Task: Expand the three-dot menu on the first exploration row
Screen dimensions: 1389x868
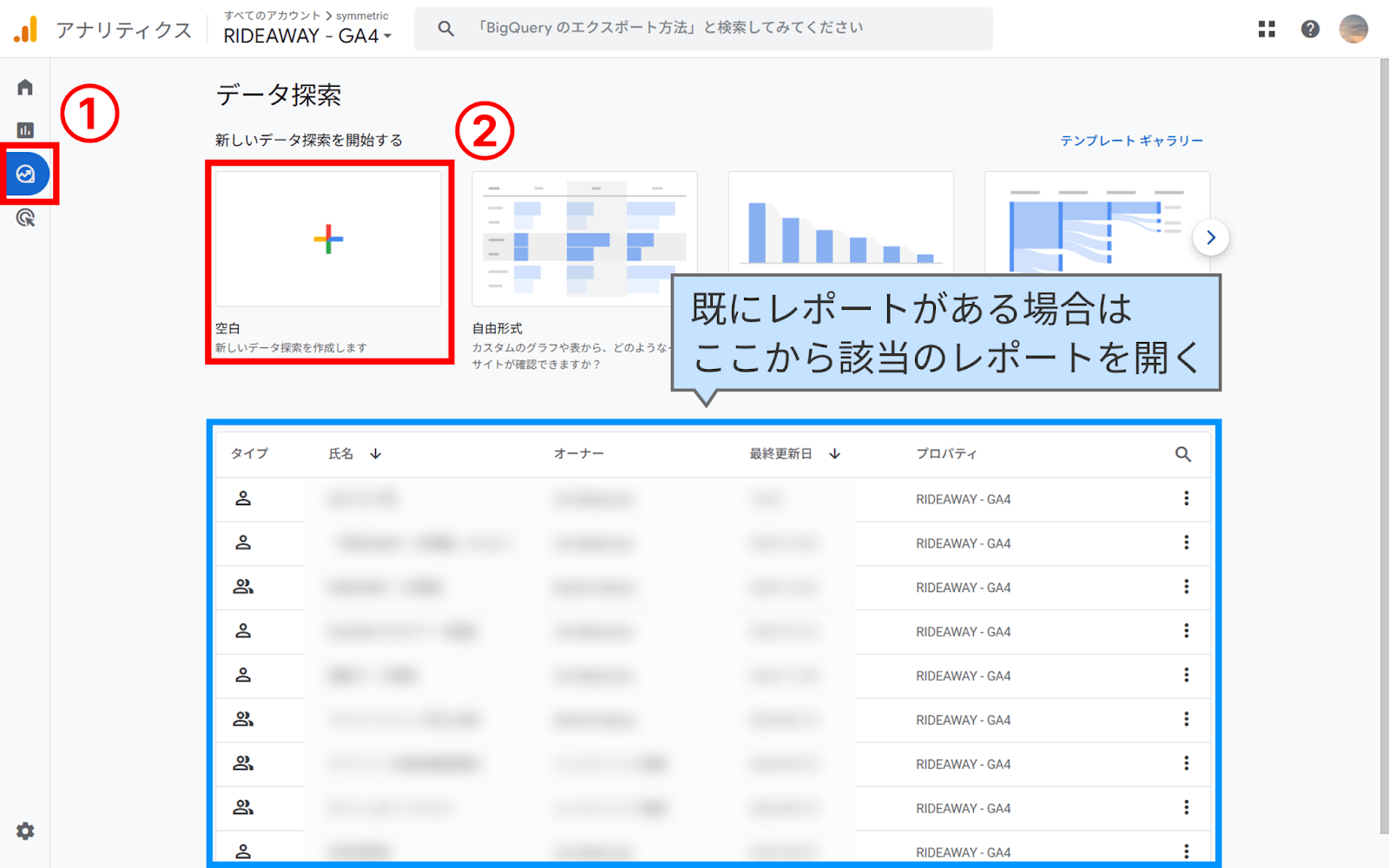Action: [1187, 498]
